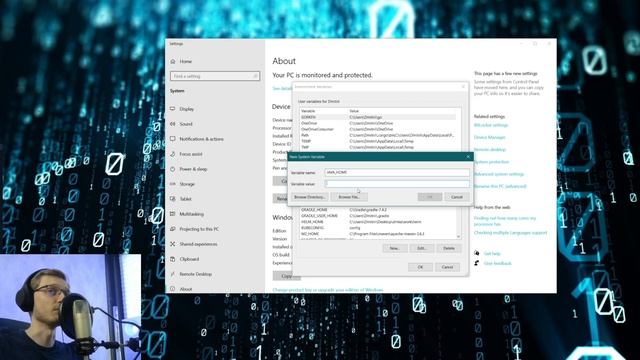Image resolution: width=640 pixels, height=360 pixels.
Task: Click OK in New System Variable dialog
Action: pyautogui.click(x=430, y=197)
